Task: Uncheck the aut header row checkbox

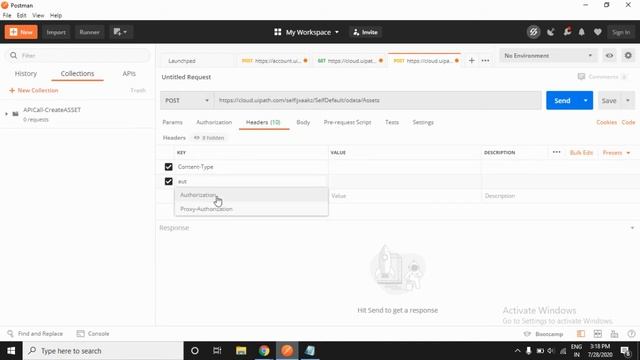Action: tap(169, 181)
